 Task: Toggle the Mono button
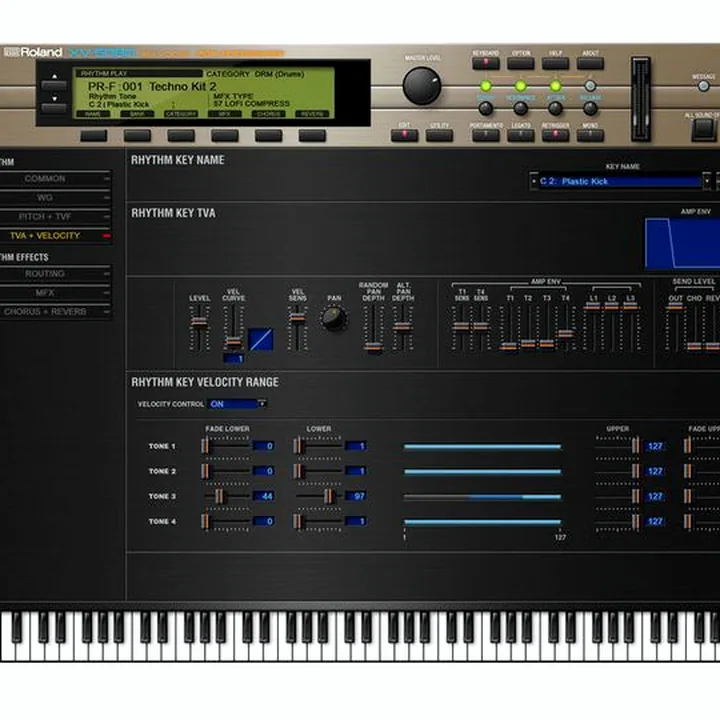[590, 135]
